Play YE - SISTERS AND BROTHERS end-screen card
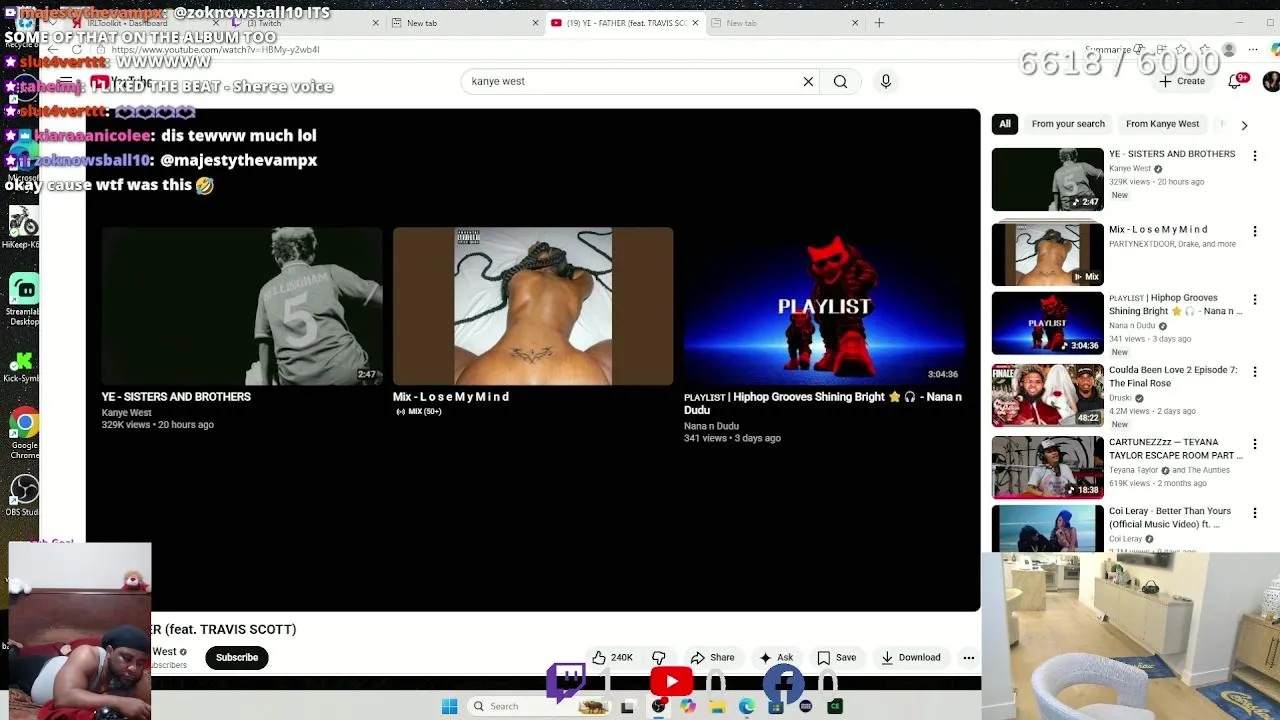 pos(241,306)
